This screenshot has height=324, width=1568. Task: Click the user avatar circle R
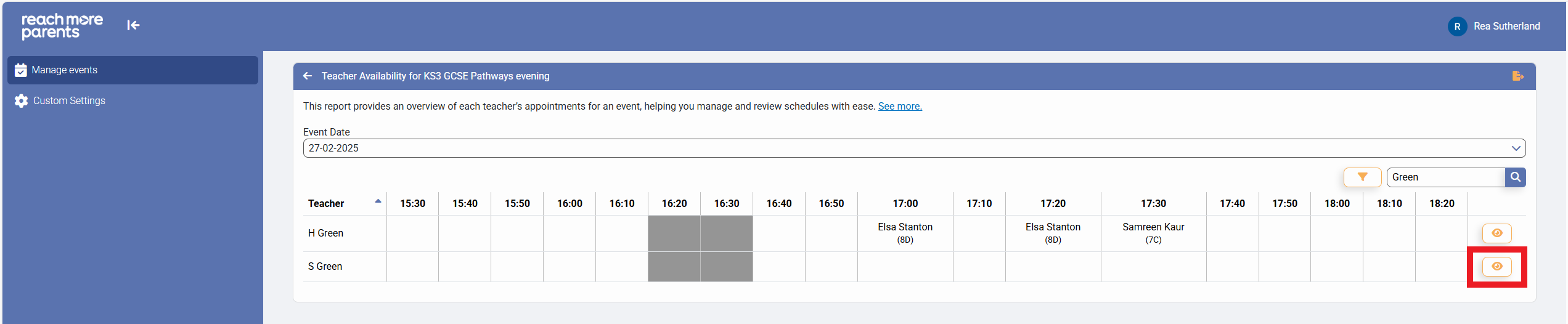[x=1457, y=26]
